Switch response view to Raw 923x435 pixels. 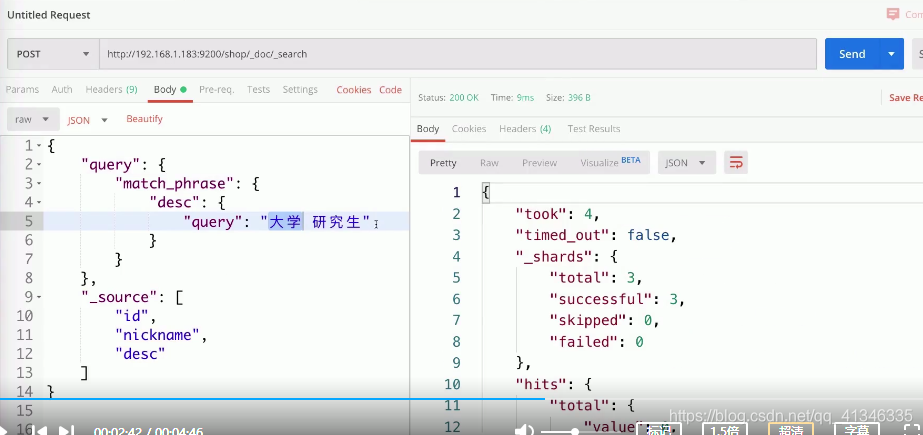coord(489,163)
